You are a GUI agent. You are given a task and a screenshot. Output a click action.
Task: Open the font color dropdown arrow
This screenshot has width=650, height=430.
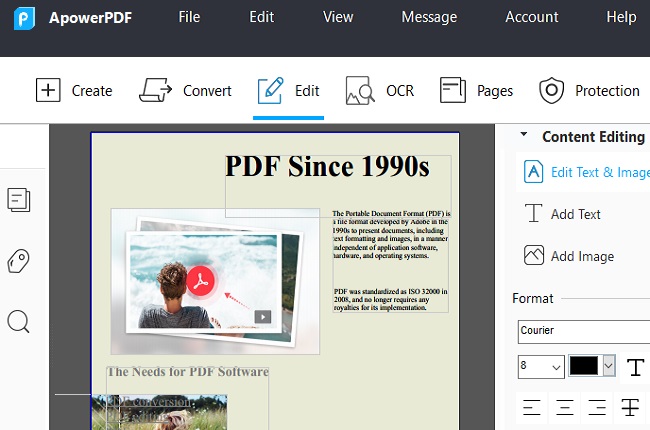click(x=609, y=366)
